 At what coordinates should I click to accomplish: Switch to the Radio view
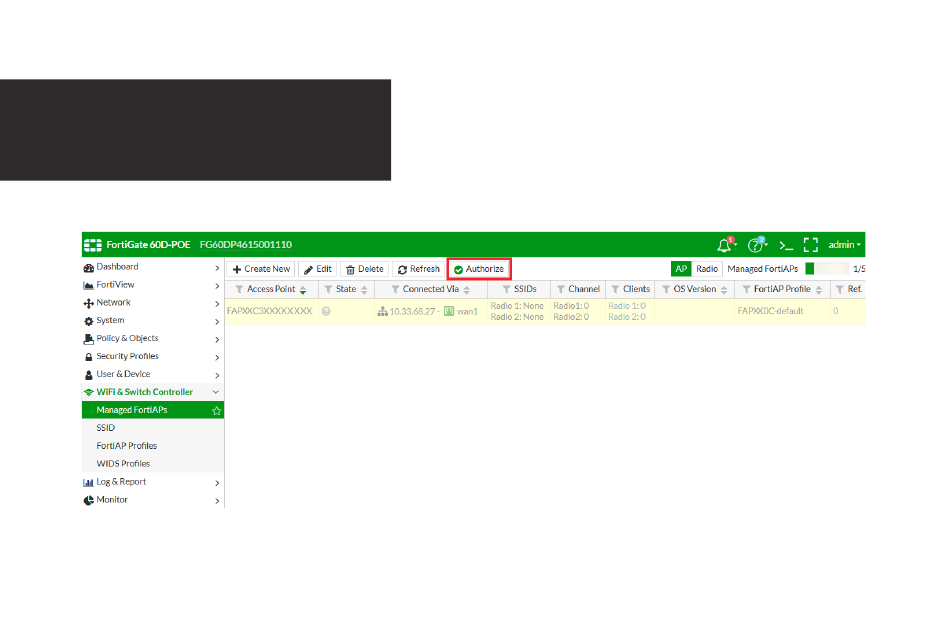click(x=706, y=269)
